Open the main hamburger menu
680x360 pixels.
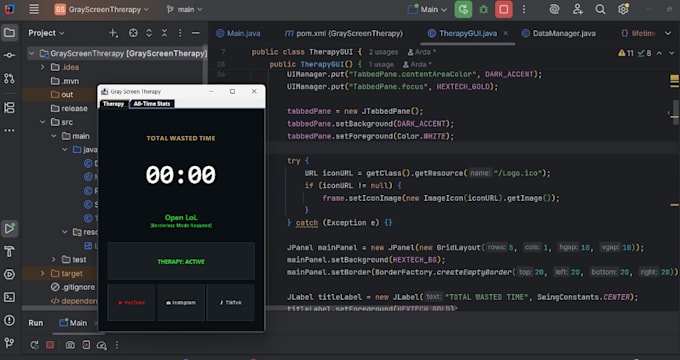(x=34, y=9)
